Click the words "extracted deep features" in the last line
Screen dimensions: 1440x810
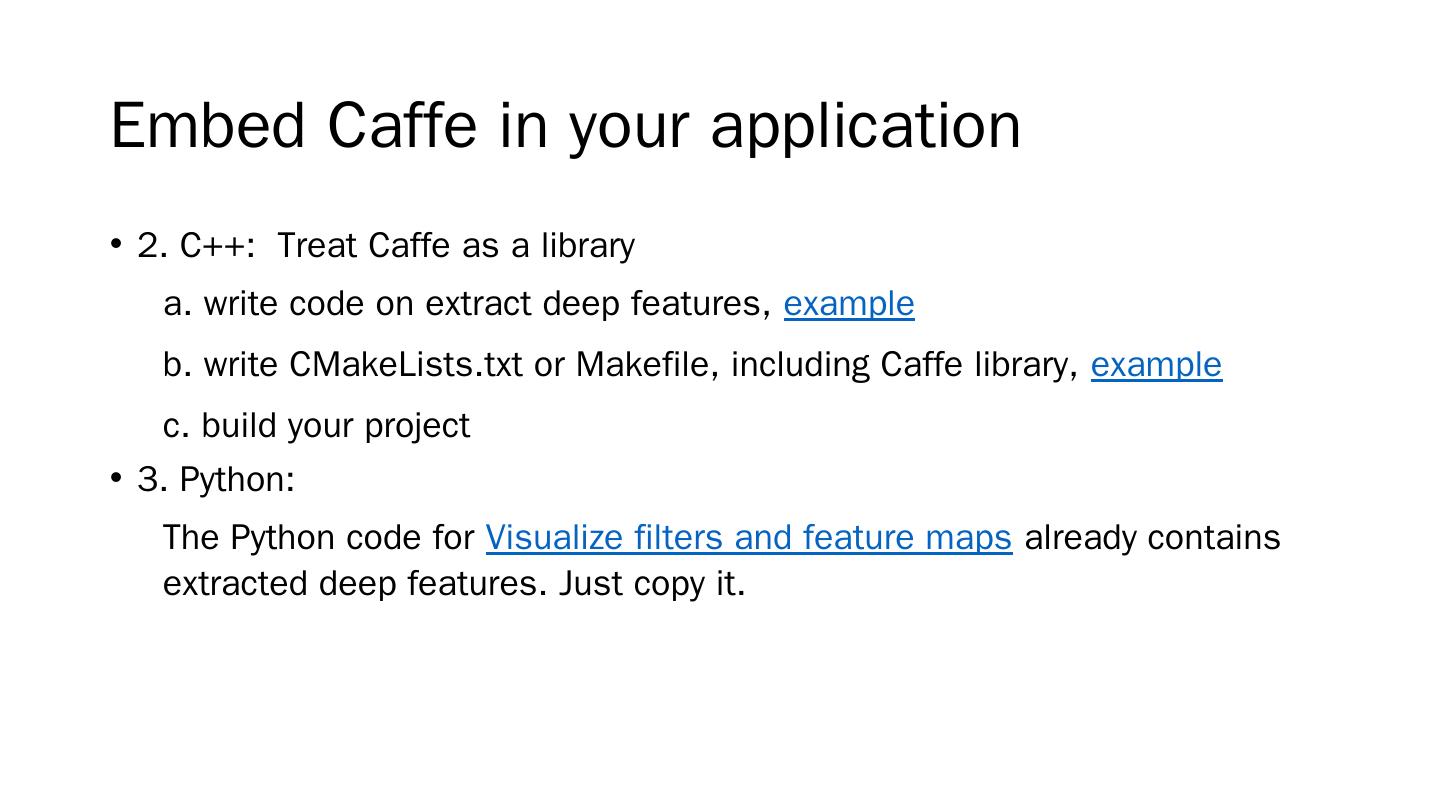354,583
